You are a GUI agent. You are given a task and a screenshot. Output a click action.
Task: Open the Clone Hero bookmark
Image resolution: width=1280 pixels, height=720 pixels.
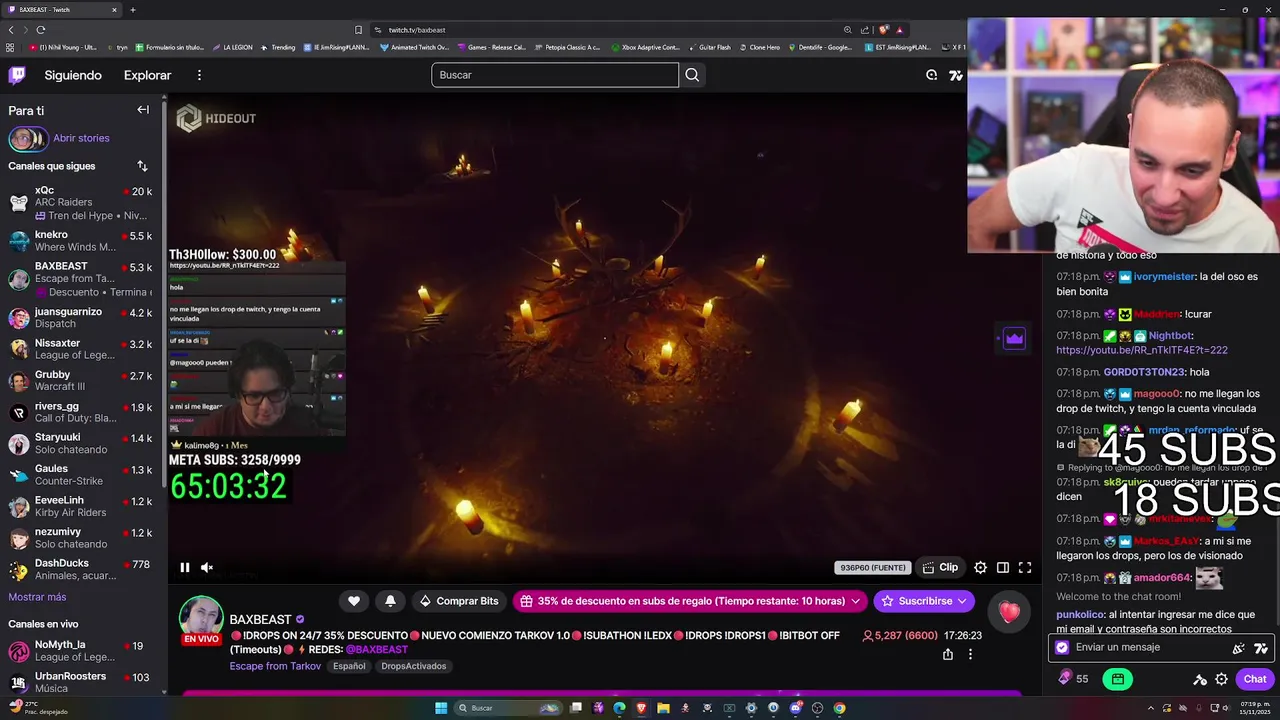[x=758, y=47]
